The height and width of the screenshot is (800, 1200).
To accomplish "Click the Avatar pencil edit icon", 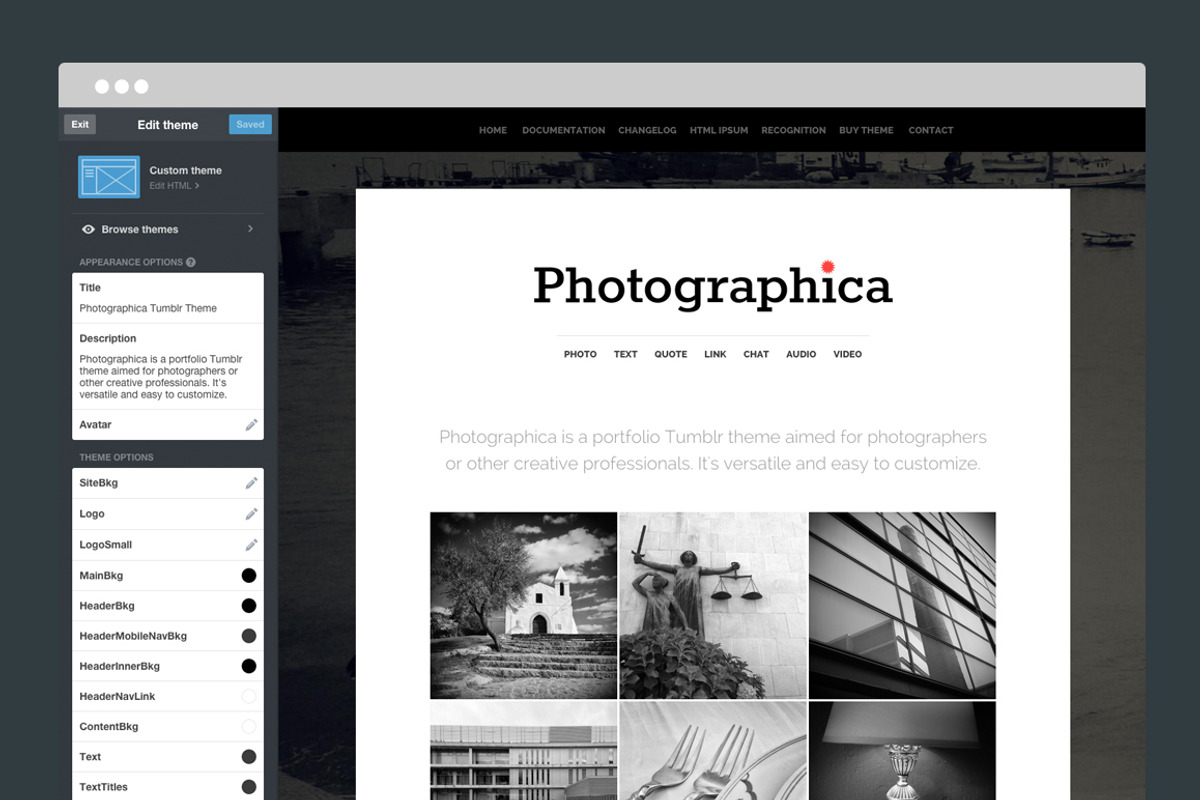I will (251, 425).
